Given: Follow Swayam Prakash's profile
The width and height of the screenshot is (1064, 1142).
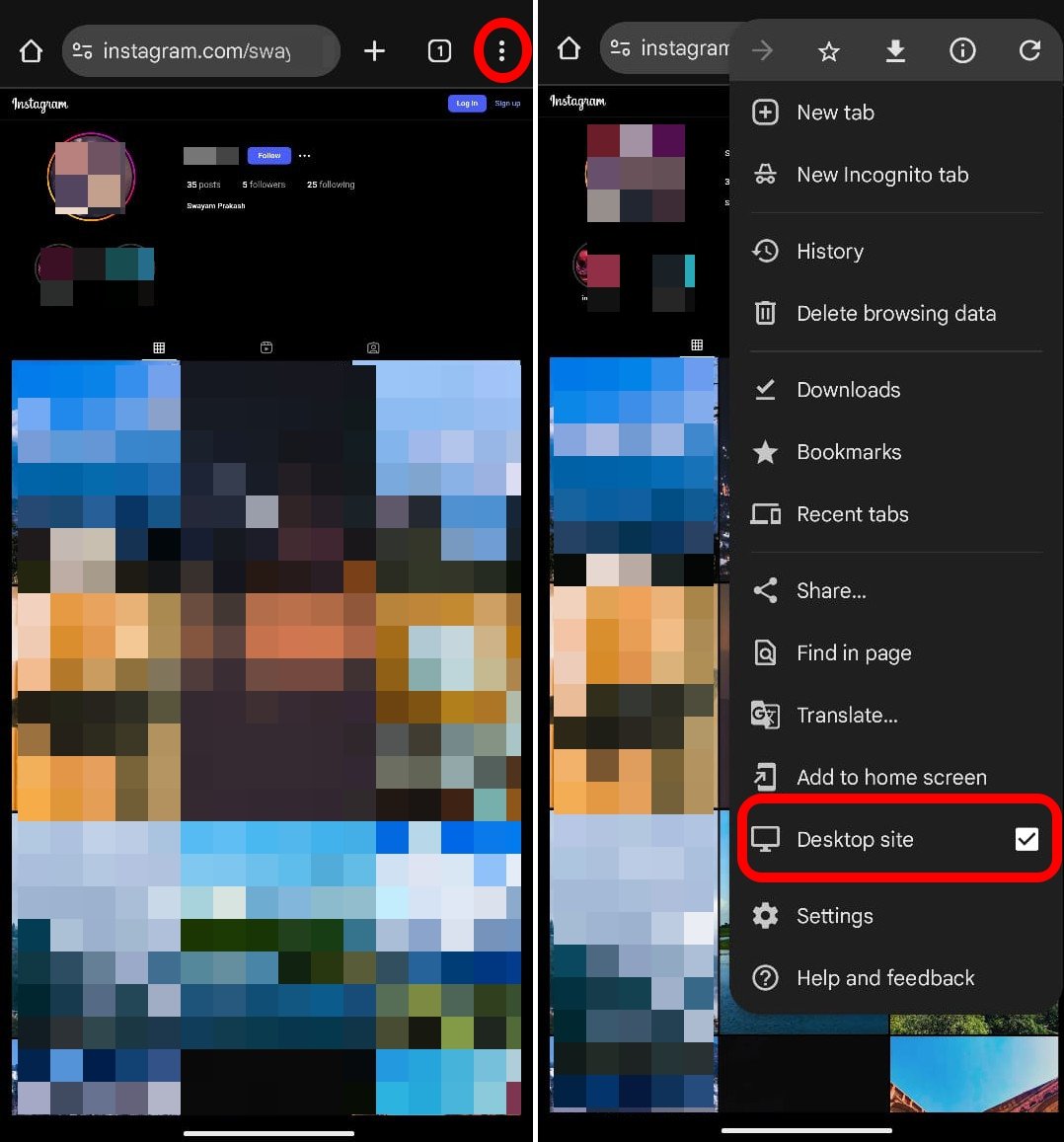Looking at the screenshot, I should (x=268, y=155).
